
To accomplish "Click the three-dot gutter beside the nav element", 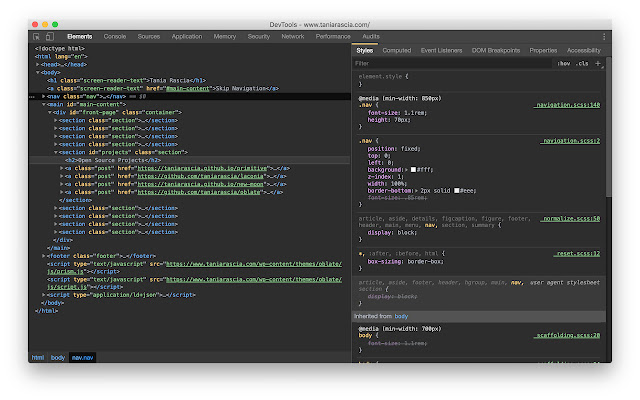I will 33,97.
